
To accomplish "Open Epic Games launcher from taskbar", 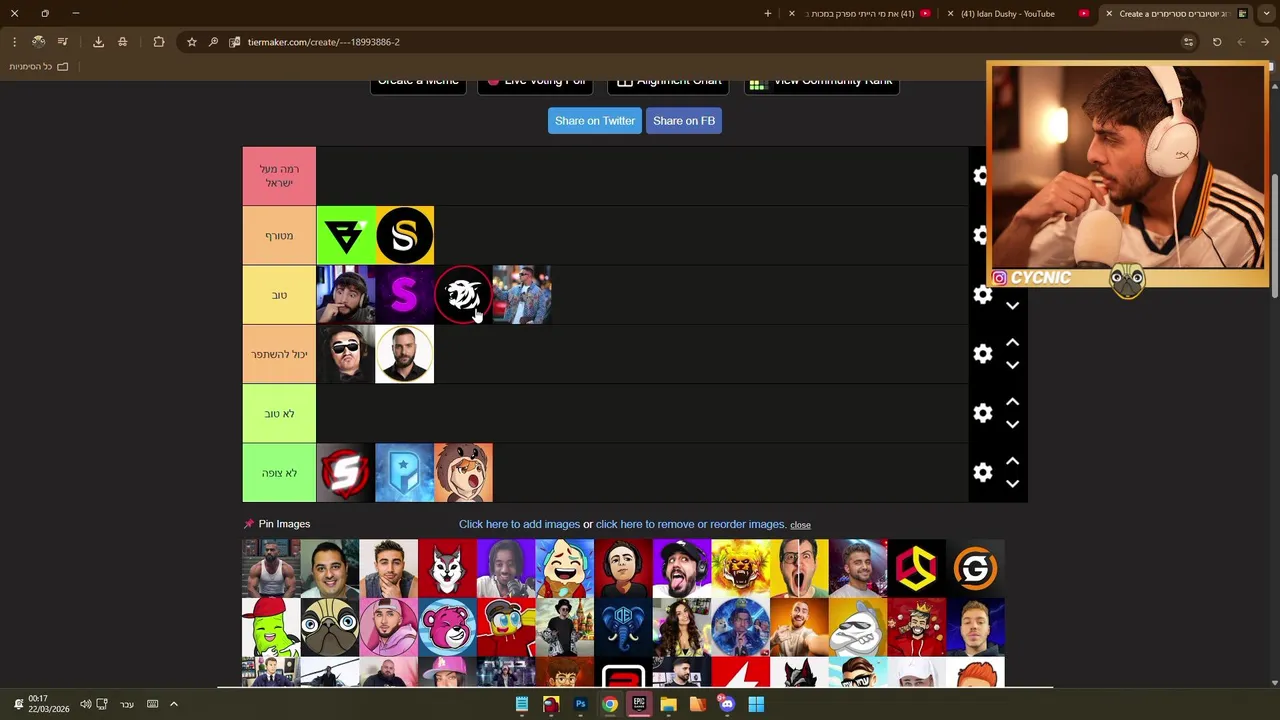I will [639, 704].
